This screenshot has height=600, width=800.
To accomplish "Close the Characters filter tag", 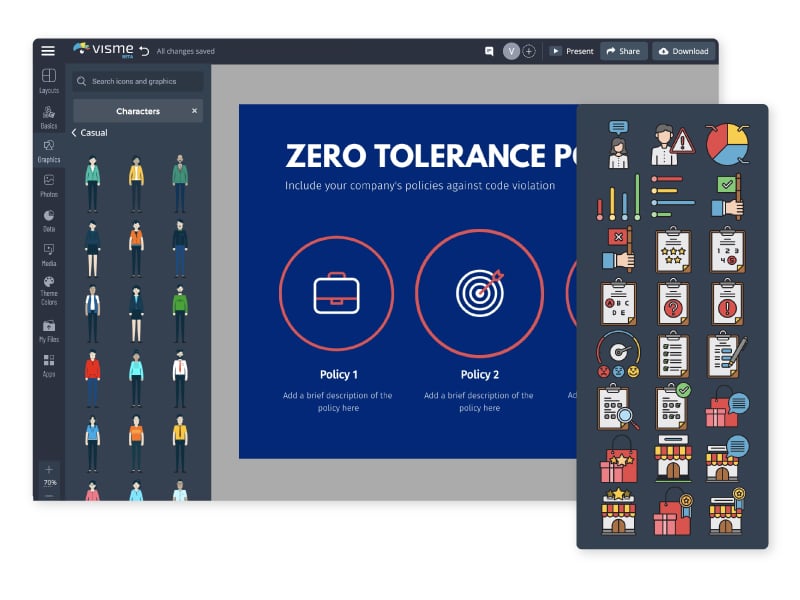I will [195, 111].
